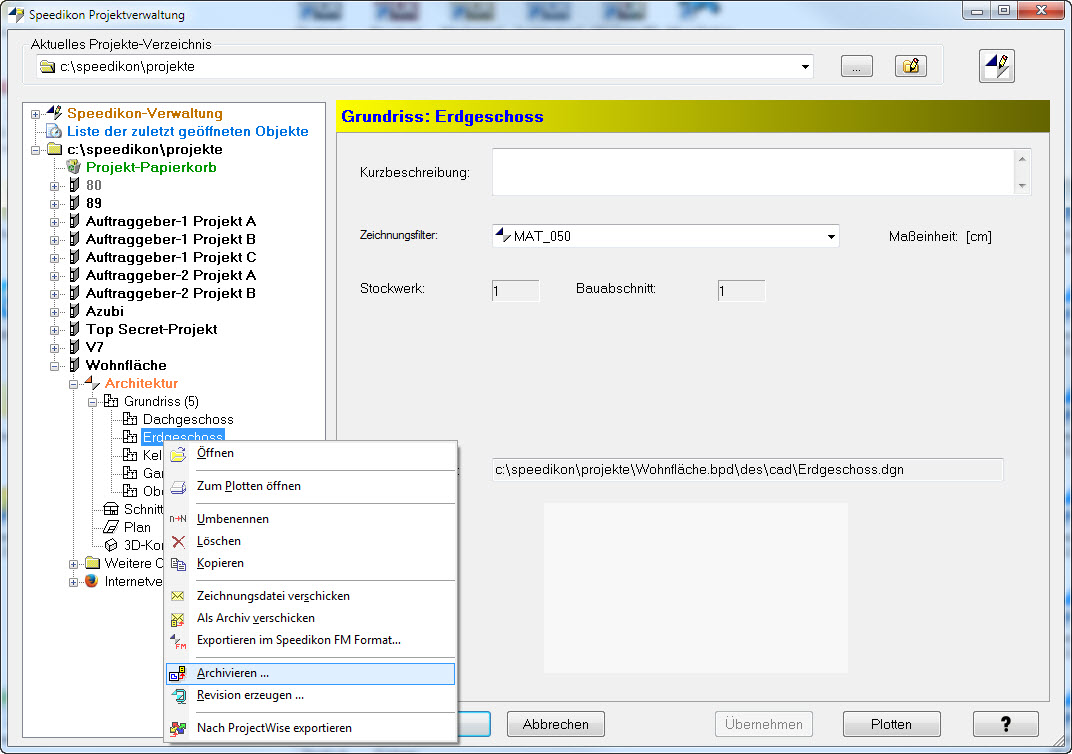Click the Speedikon edit icon button at top right
This screenshot has width=1072, height=754.
coord(997,66)
